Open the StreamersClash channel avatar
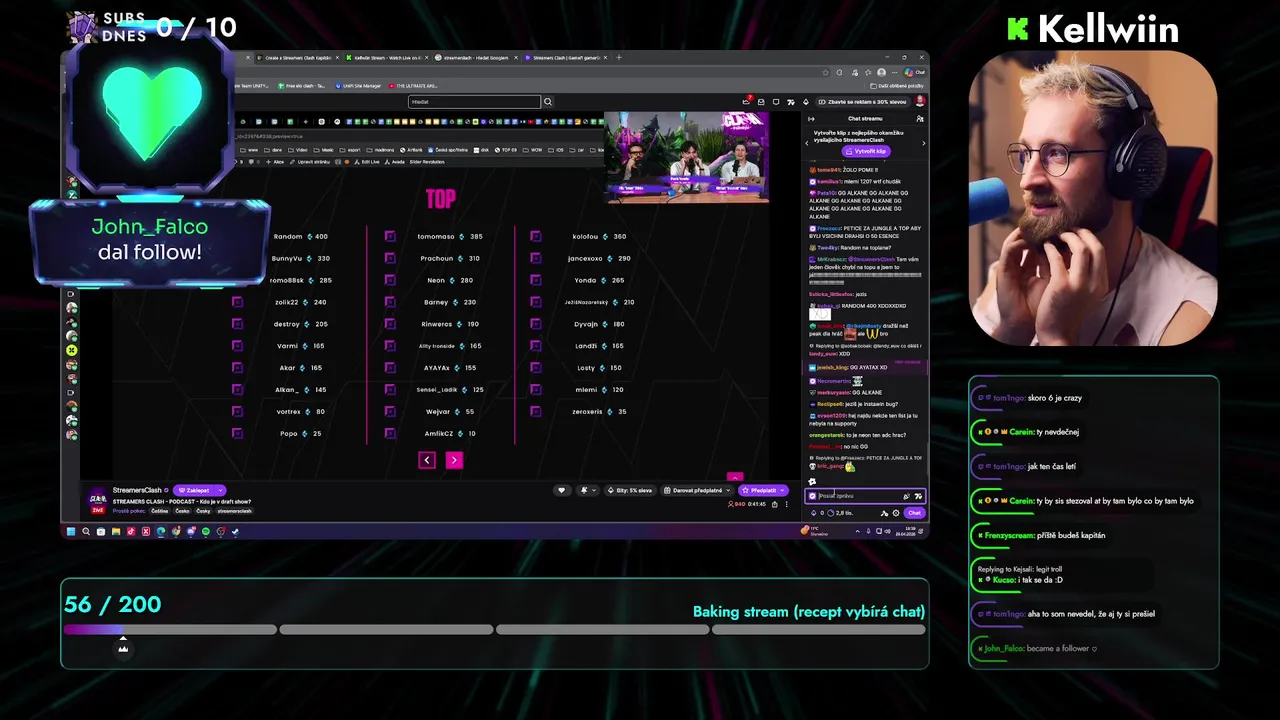Screen dimensions: 1280x720 point(99,499)
